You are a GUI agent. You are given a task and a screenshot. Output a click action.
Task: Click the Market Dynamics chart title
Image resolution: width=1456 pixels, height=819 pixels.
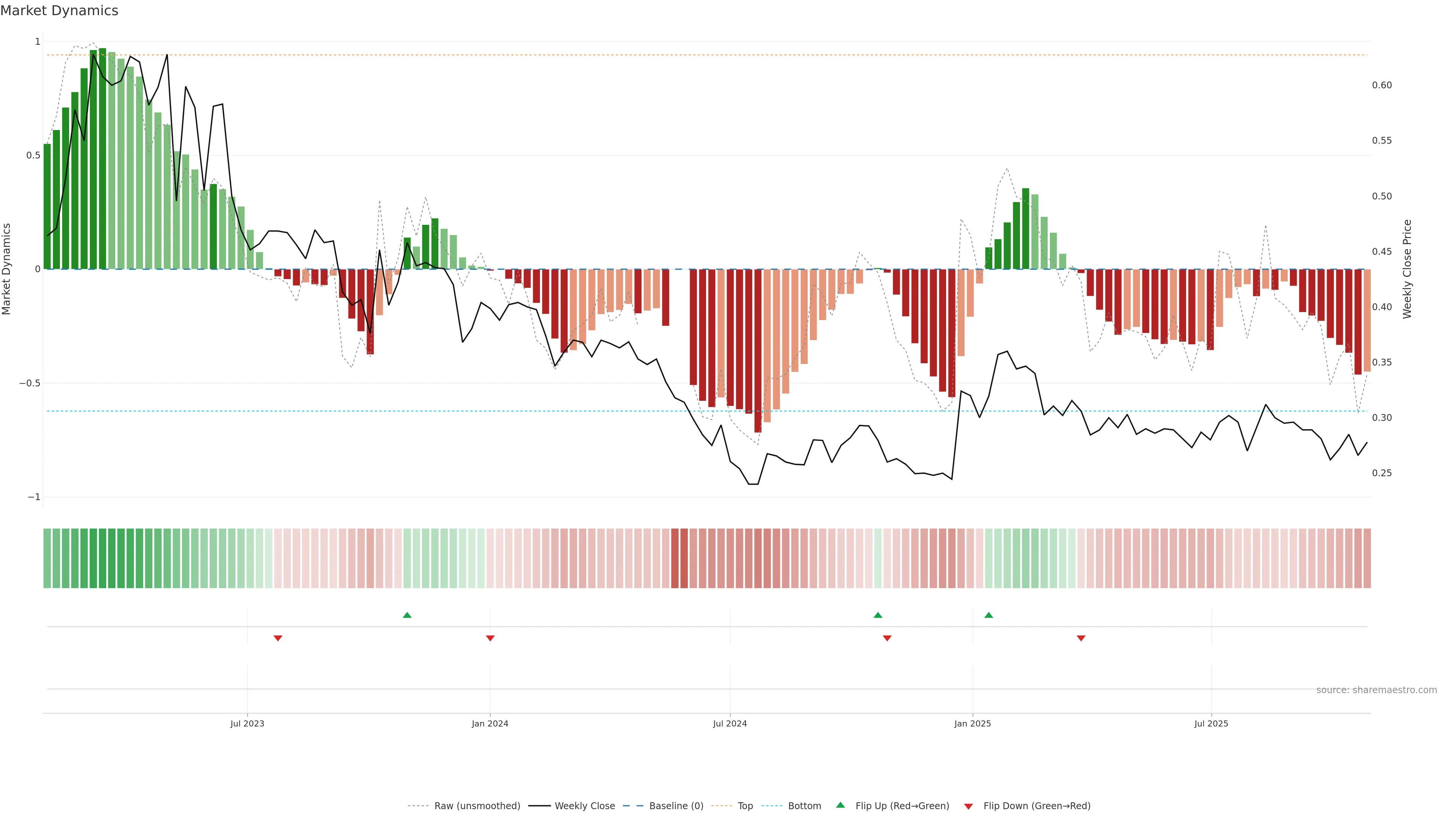click(60, 11)
